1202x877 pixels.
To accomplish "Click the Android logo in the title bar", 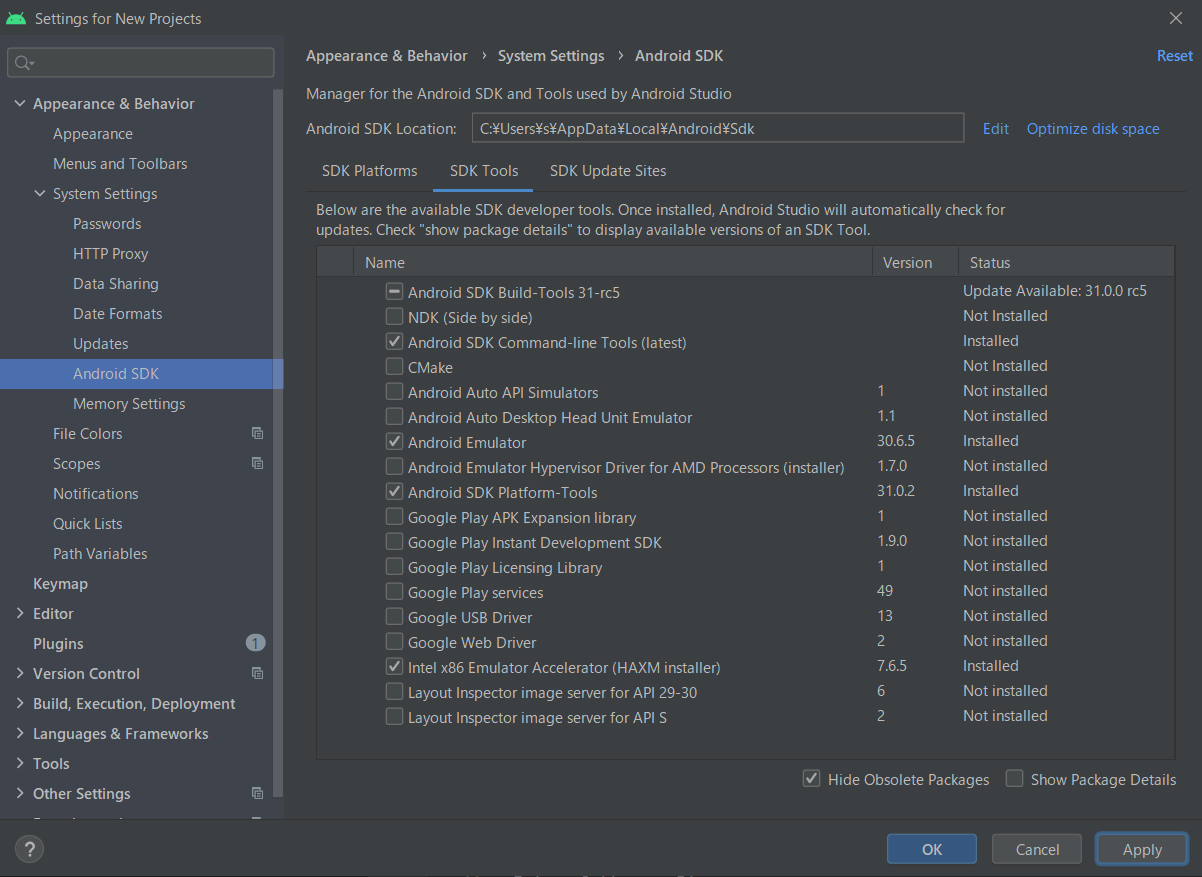I will click(15, 18).
